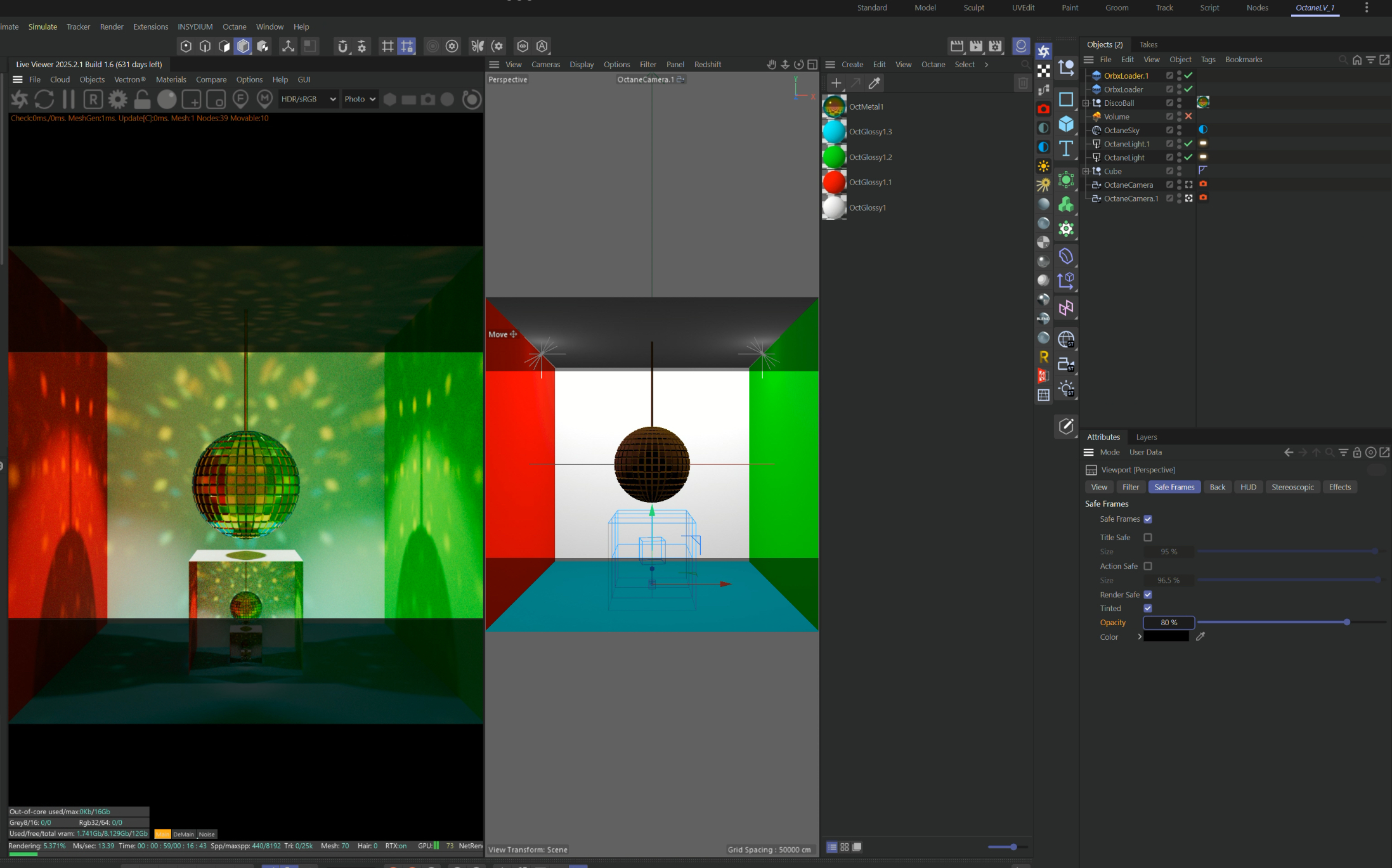Uncheck the Safe Frames checkbox

tap(1148, 519)
